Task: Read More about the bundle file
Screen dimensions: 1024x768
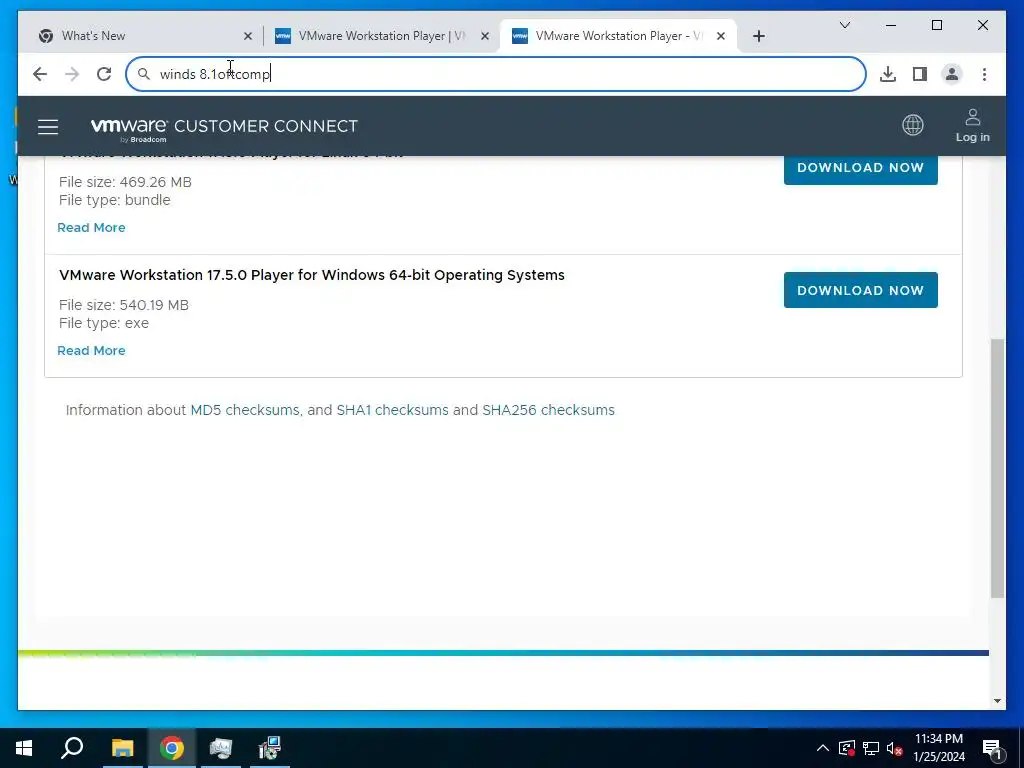Action: [91, 227]
